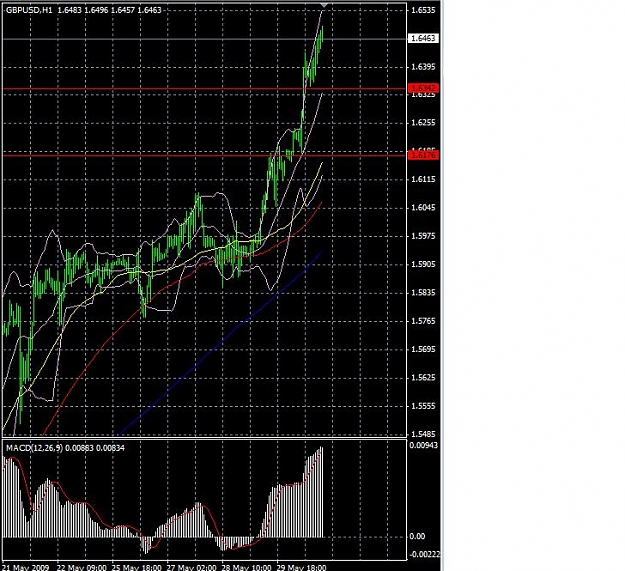Click the 1.5485 price scale value
625x571 pixels.
(423, 434)
